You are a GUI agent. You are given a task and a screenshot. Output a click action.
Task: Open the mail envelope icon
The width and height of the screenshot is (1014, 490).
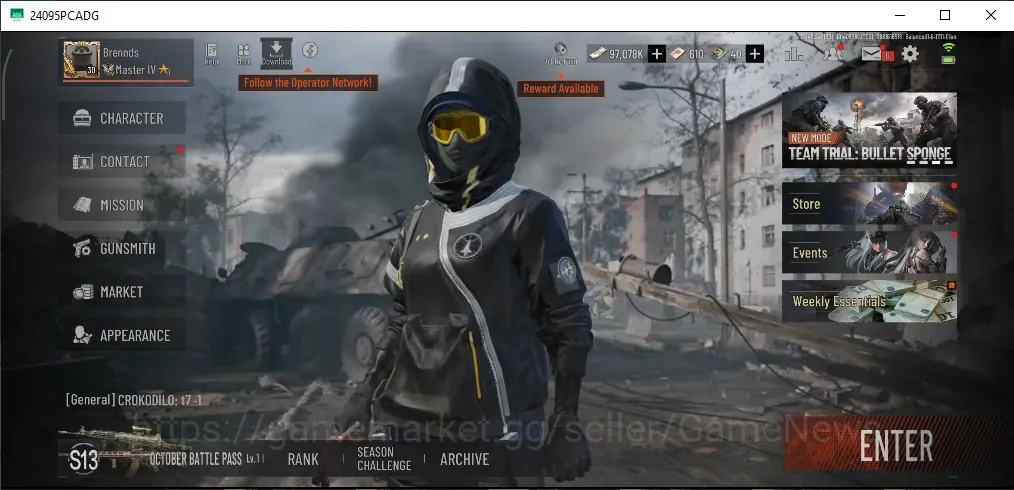pyautogui.click(x=872, y=54)
